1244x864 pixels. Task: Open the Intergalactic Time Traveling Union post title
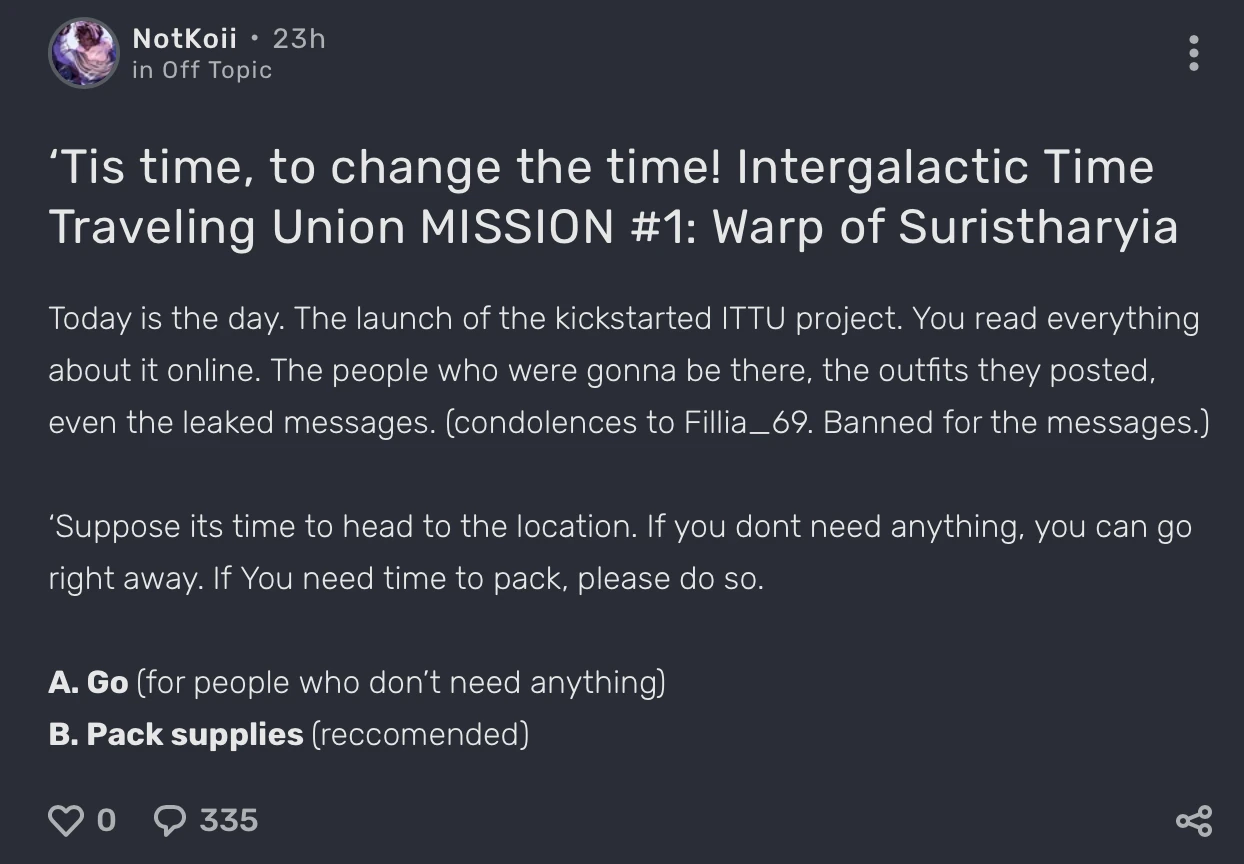(612, 196)
